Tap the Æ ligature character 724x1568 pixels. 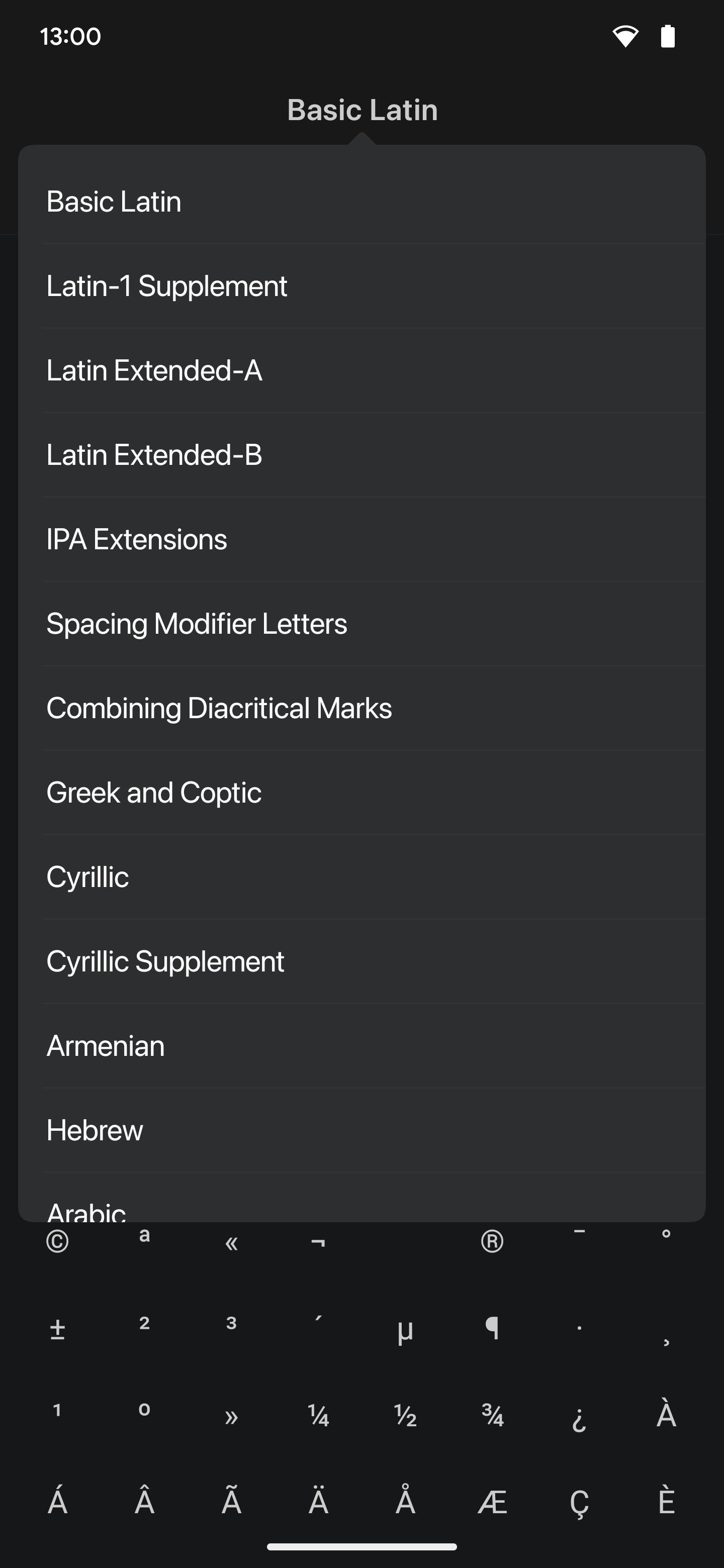tap(492, 1502)
